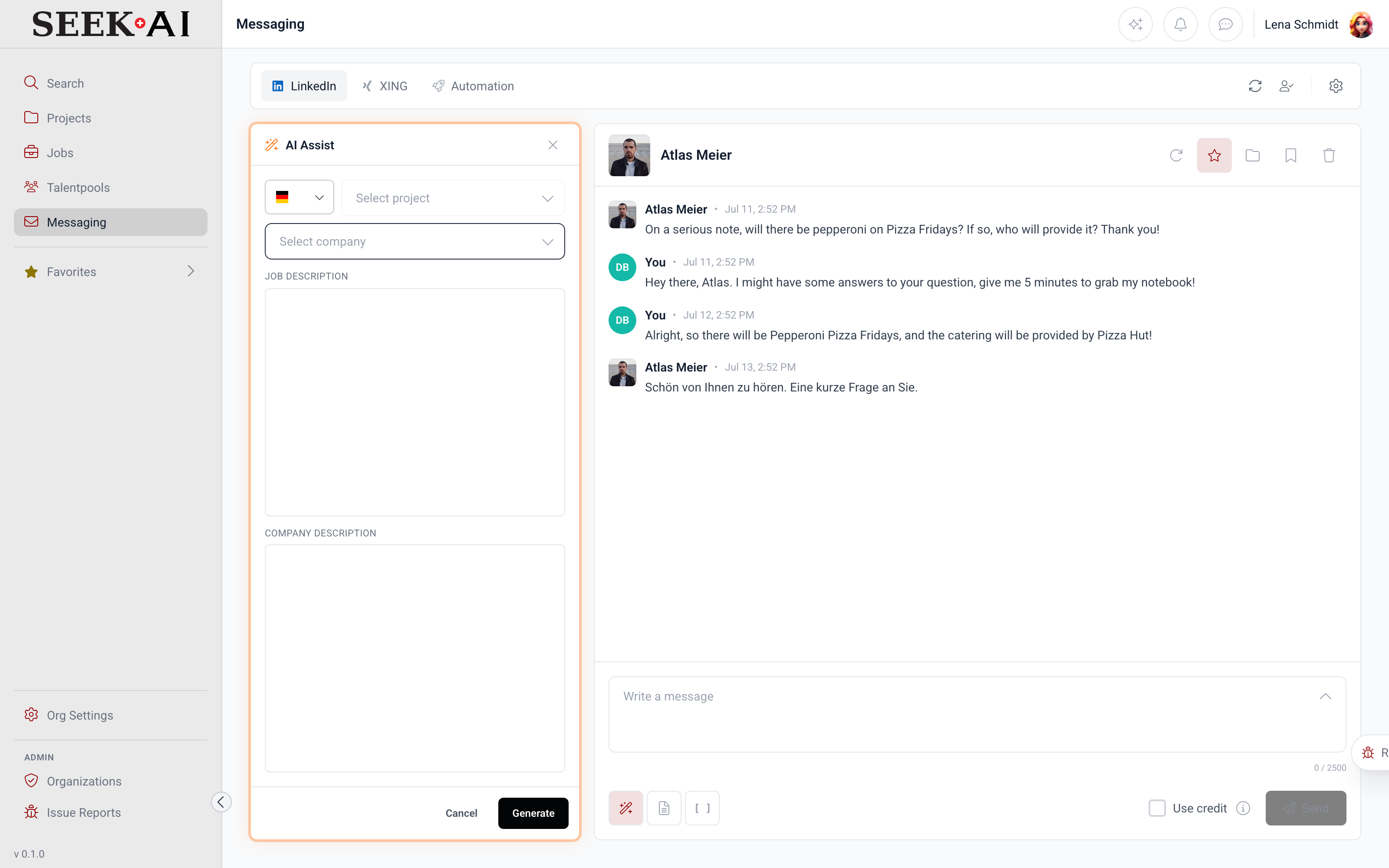1389x868 pixels.
Task: Click the Use credit info icon
Action: pyautogui.click(x=1243, y=808)
